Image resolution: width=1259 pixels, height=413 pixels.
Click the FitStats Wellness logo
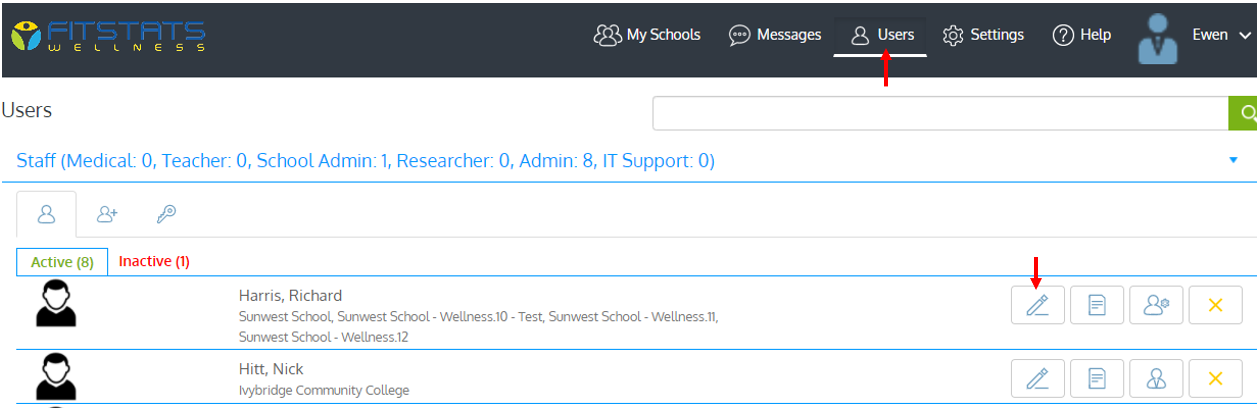coord(108,35)
